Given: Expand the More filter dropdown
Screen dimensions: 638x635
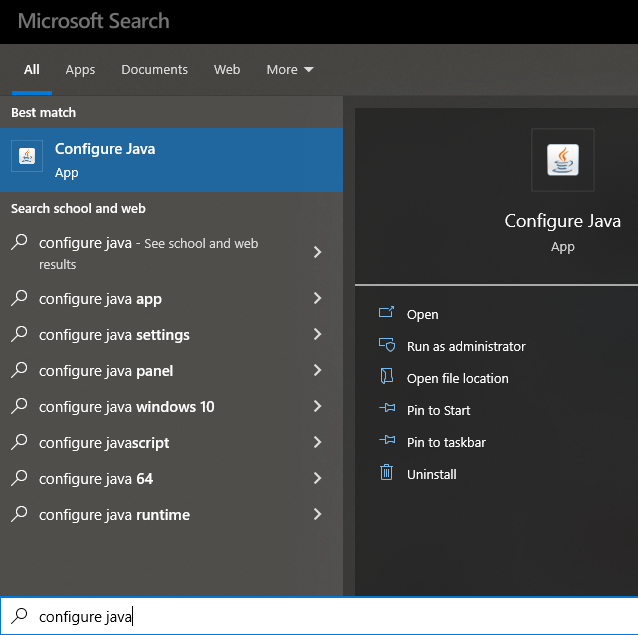Looking at the screenshot, I should point(290,70).
